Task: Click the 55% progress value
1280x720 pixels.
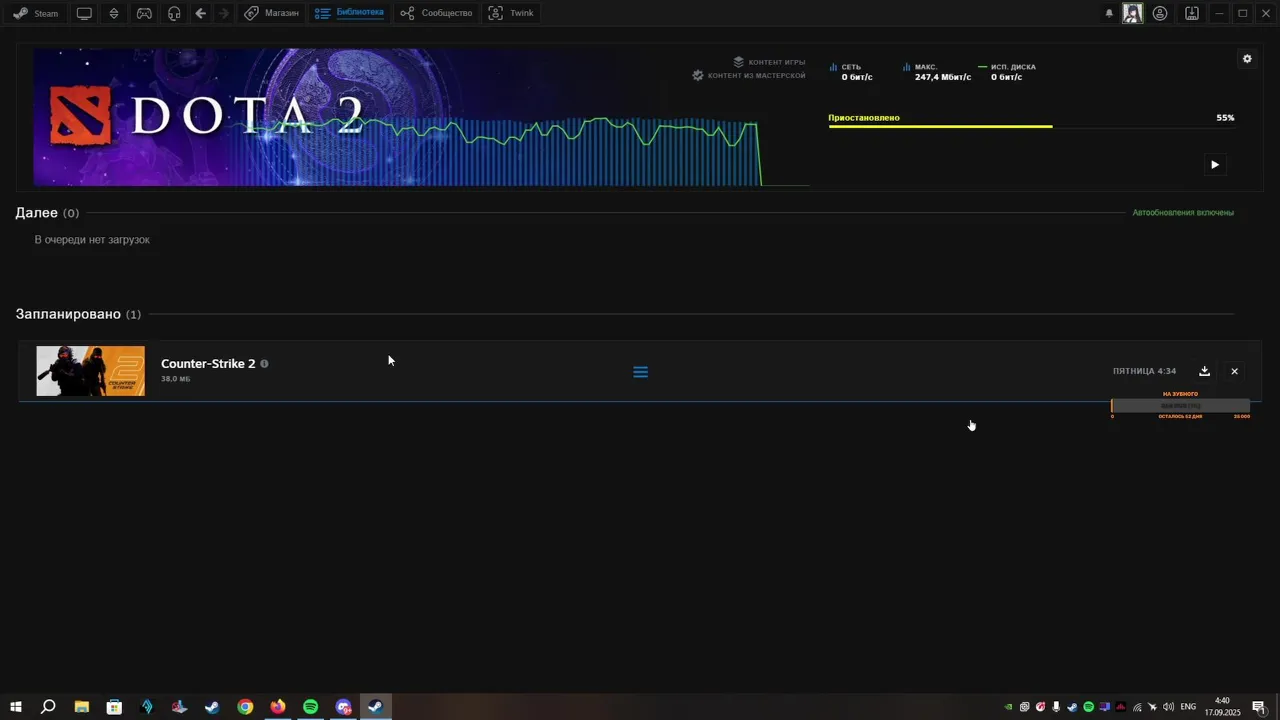Action: pos(1225,118)
